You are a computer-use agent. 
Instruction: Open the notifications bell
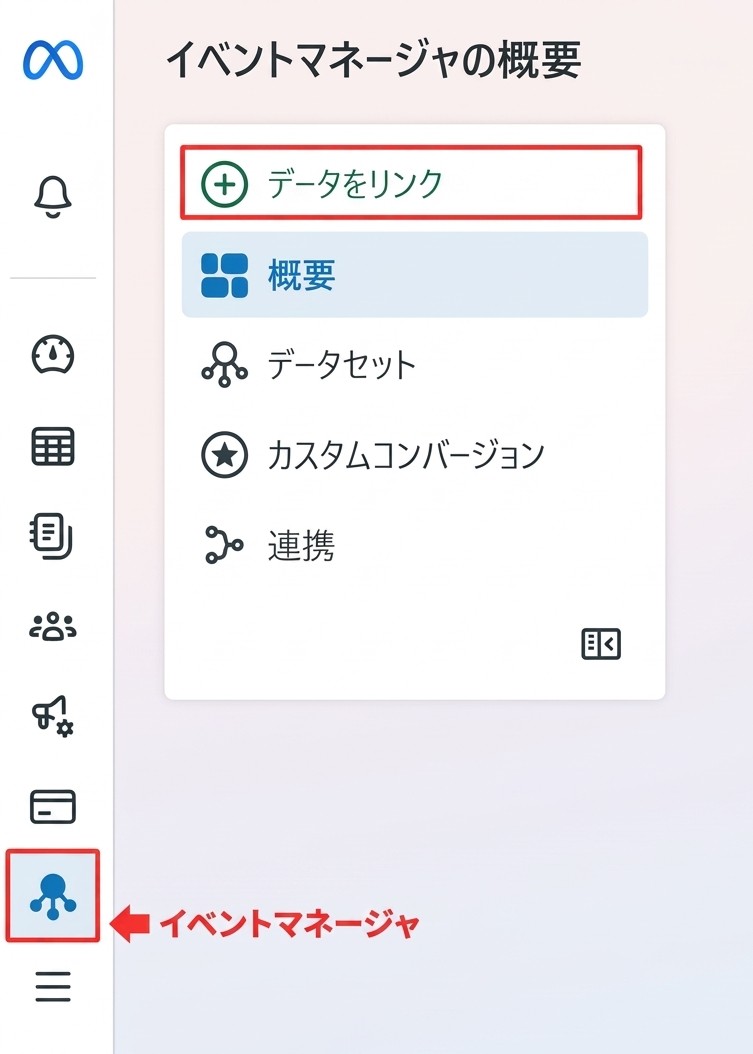(52, 196)
